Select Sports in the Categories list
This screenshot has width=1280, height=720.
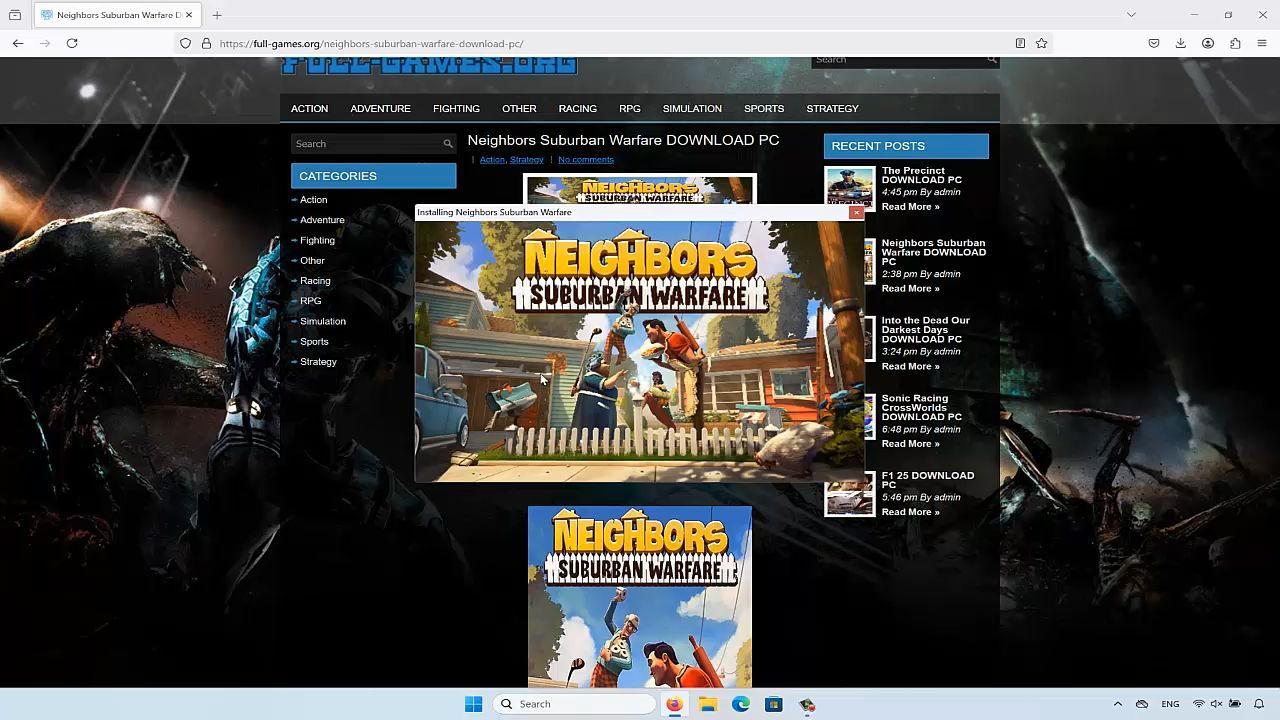[314, 341]
